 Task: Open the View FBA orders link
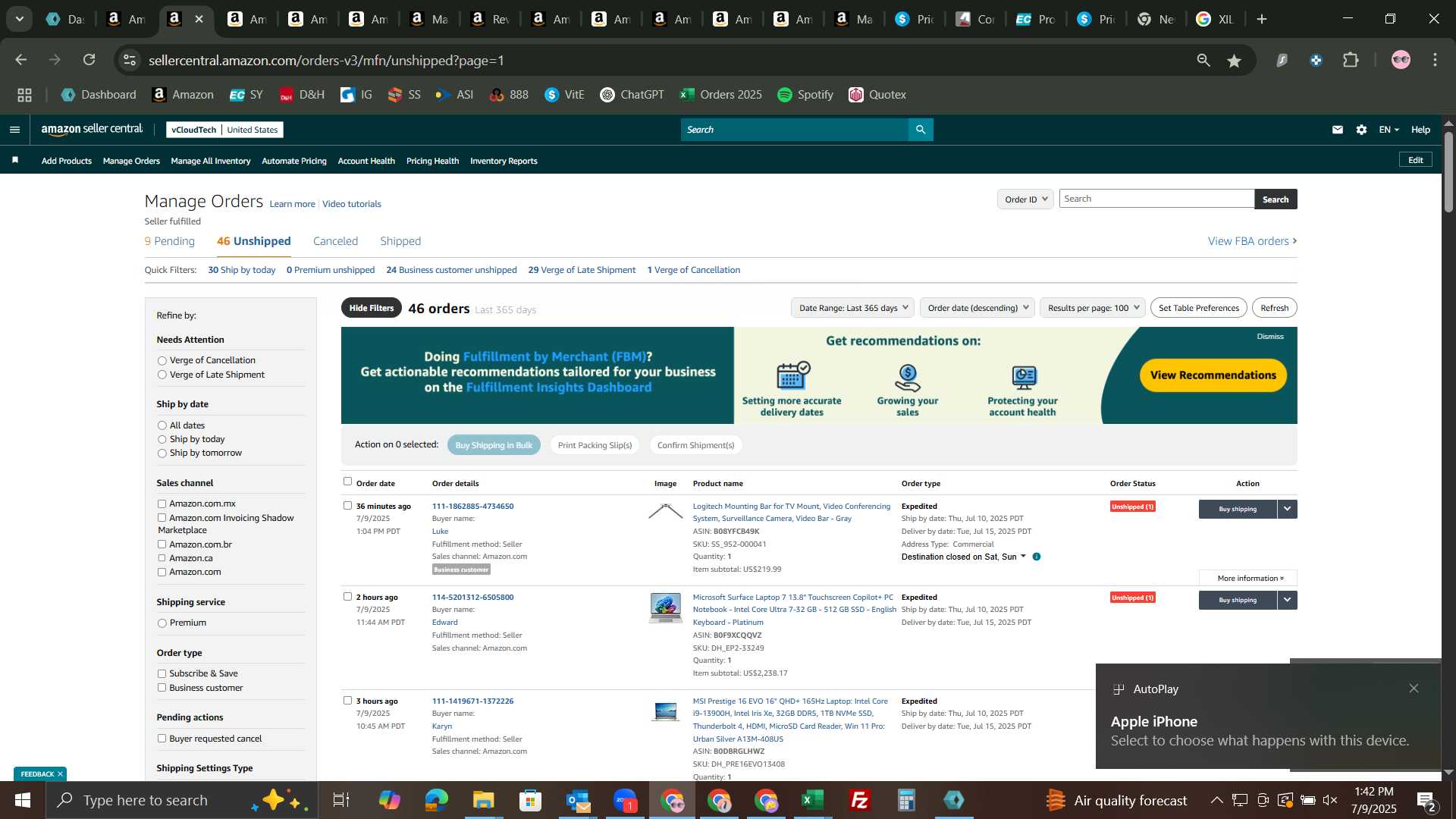pos(1252,241)
